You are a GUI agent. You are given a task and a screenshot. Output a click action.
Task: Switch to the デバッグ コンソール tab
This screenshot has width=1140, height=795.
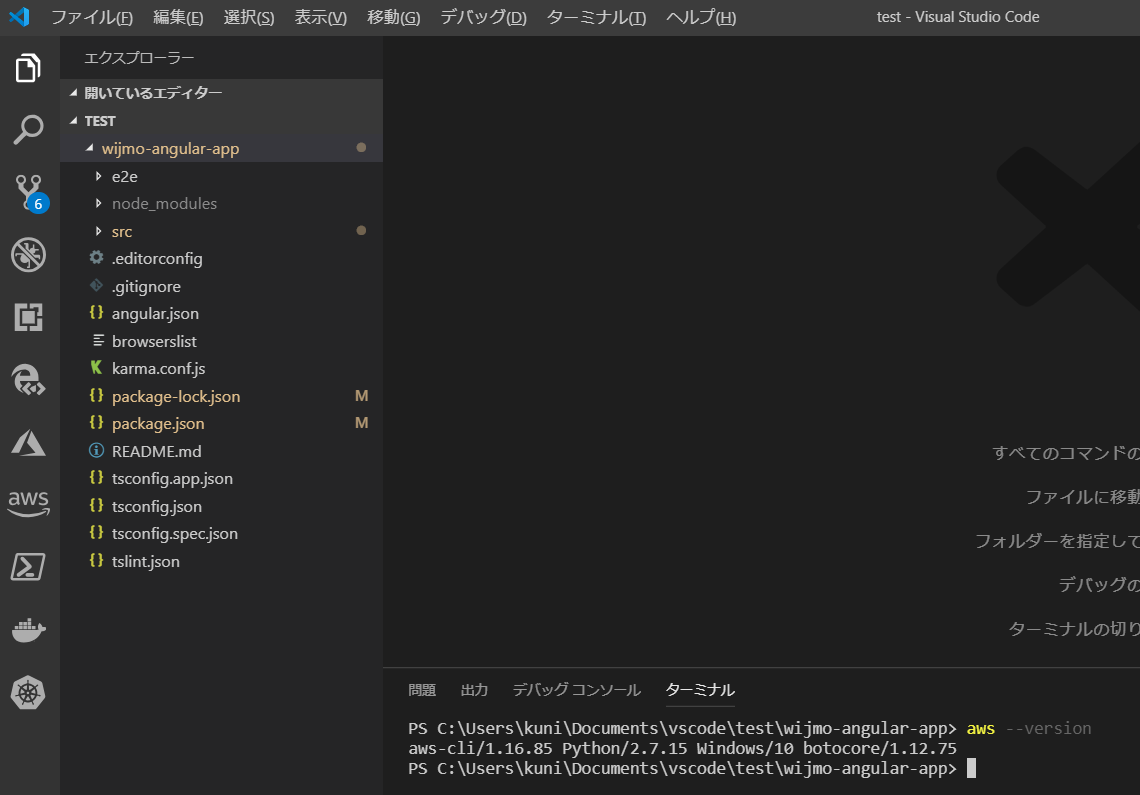(577, 690)
